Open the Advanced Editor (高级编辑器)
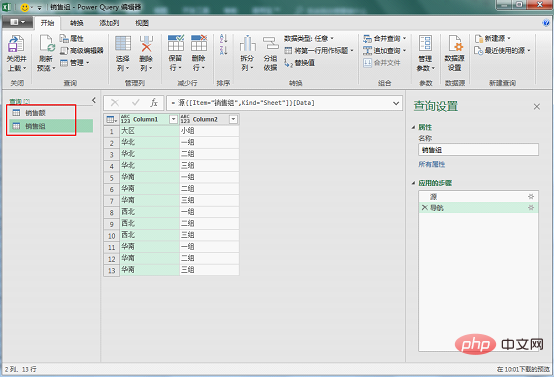Image resolution: width=554 pixels, height=377 pixels. click(82, 51)
